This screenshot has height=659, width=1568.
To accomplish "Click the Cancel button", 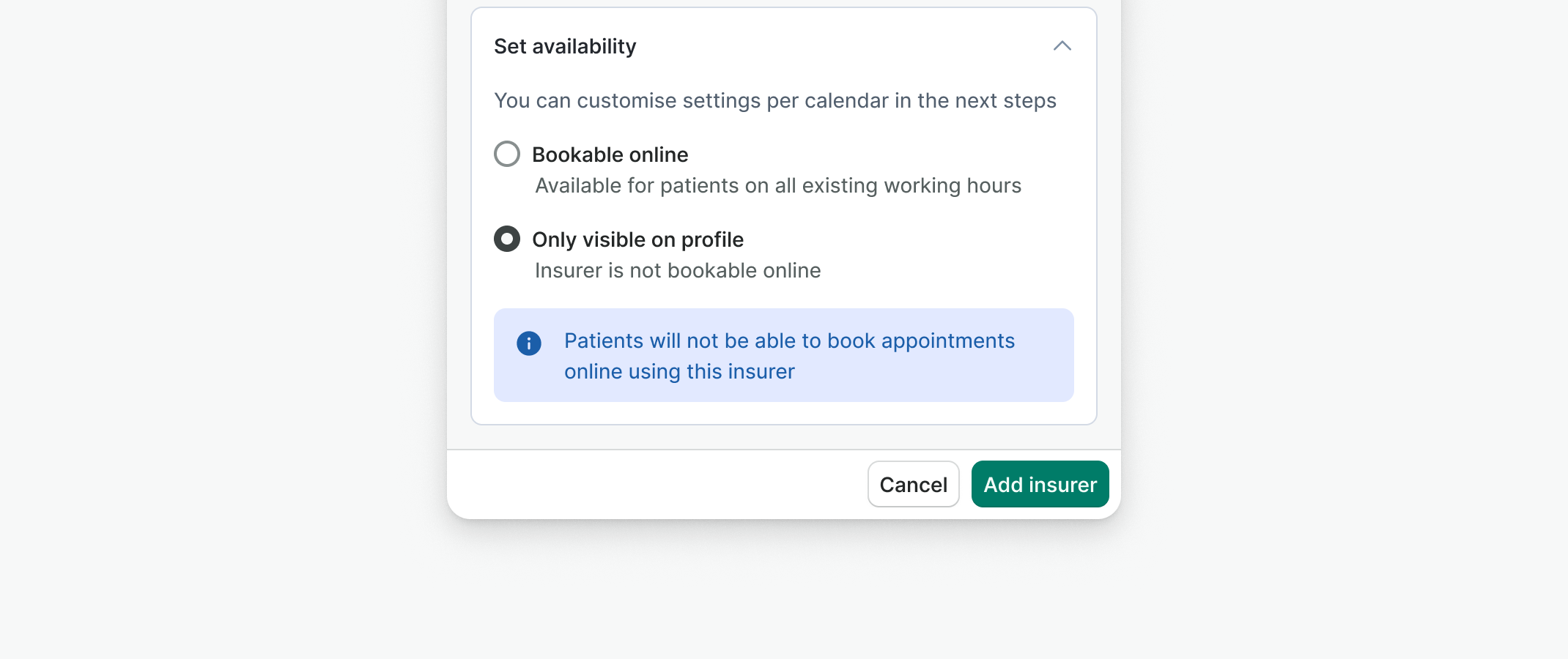I will click(913, 484).
